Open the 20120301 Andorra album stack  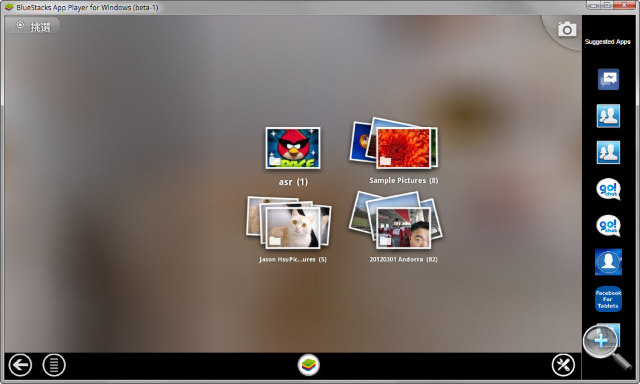pyautogui.click(x=396, y=220)
